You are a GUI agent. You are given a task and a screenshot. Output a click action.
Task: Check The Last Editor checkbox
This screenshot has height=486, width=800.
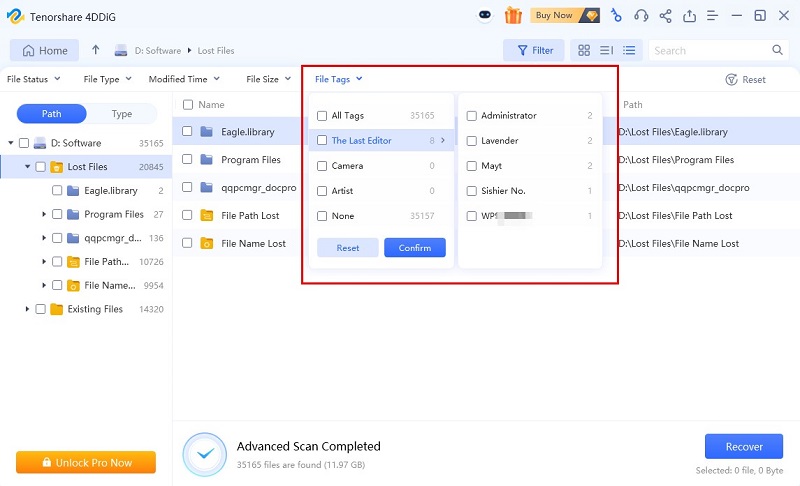pyautogui.click(x=322, y=140)
